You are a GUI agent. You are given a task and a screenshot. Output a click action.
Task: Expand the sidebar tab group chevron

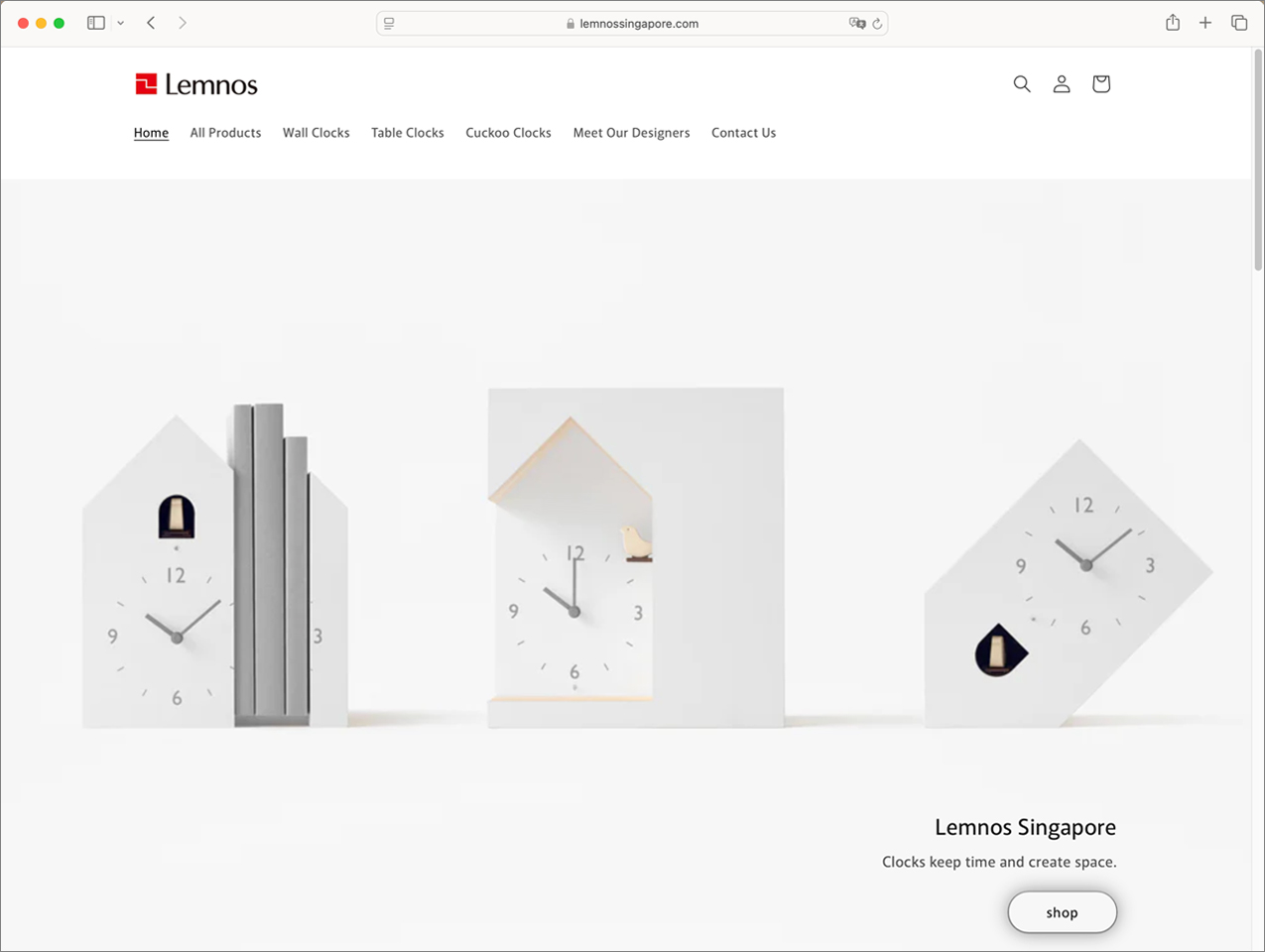120,23
